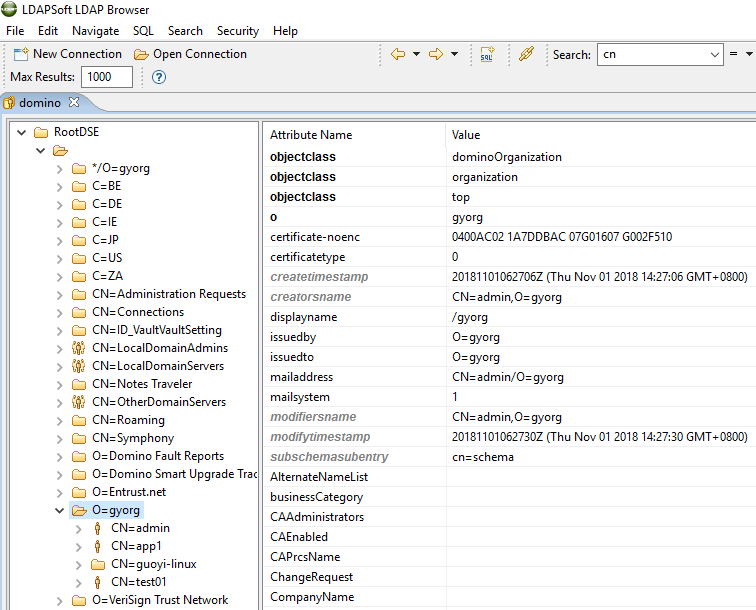
Task: Expand the C=DE tree node
Action: point(59,204)
